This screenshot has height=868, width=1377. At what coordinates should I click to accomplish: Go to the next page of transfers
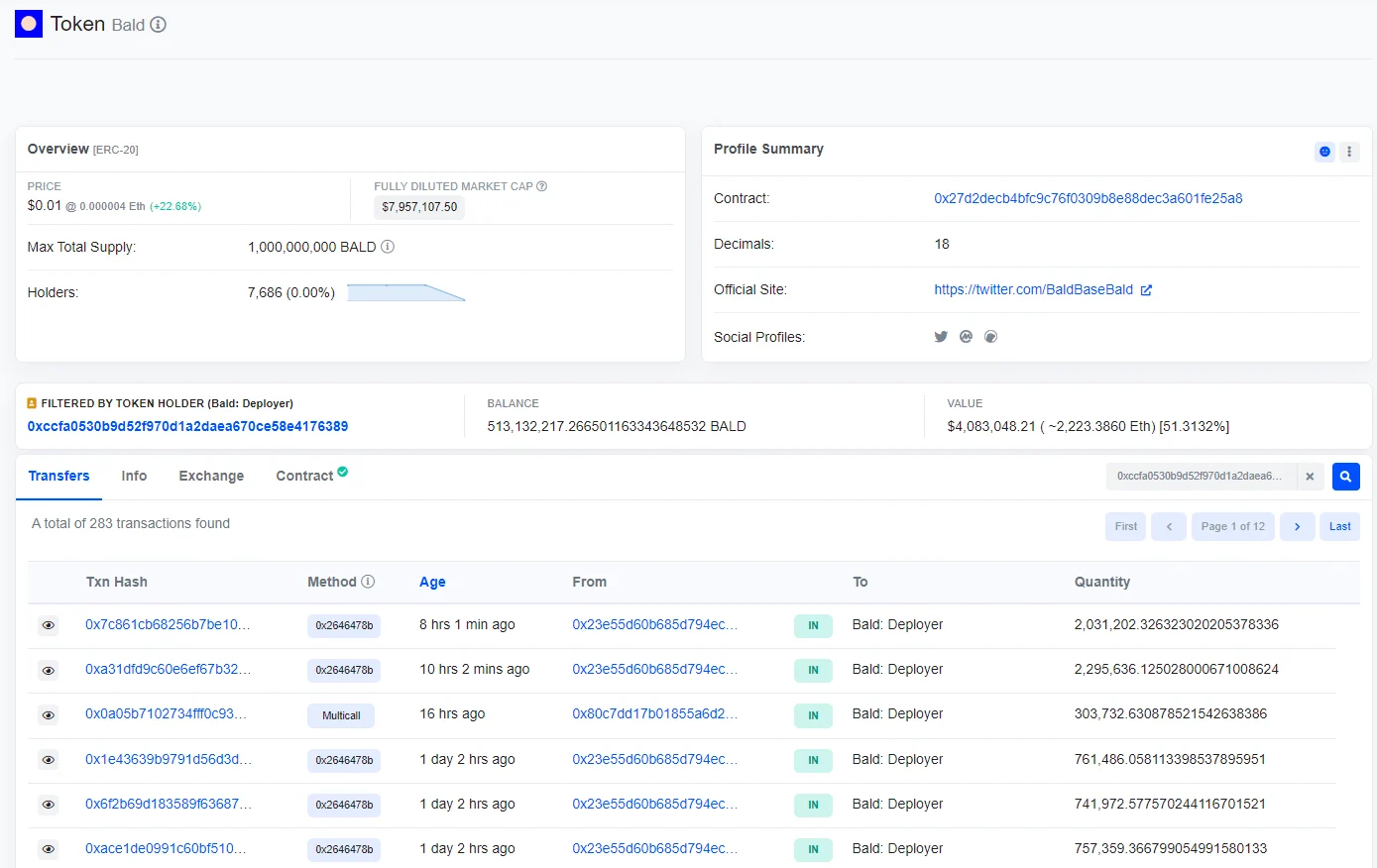(1297, 526)
